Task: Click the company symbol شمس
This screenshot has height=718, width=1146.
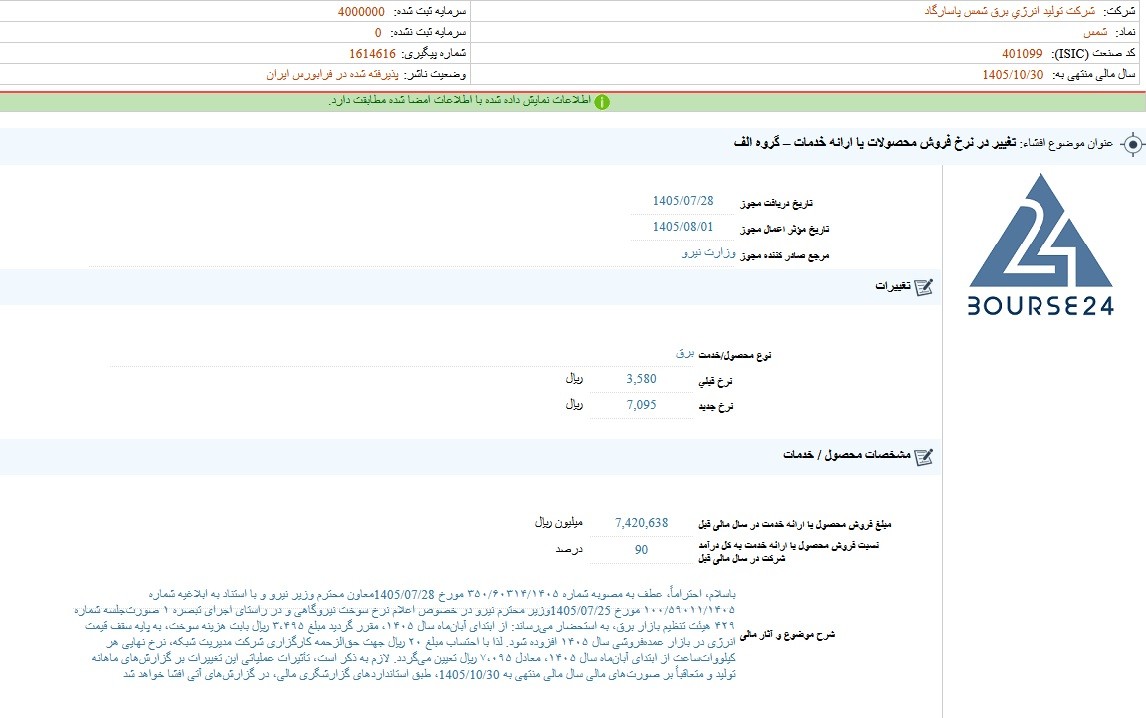Action: coord(1095,32)
